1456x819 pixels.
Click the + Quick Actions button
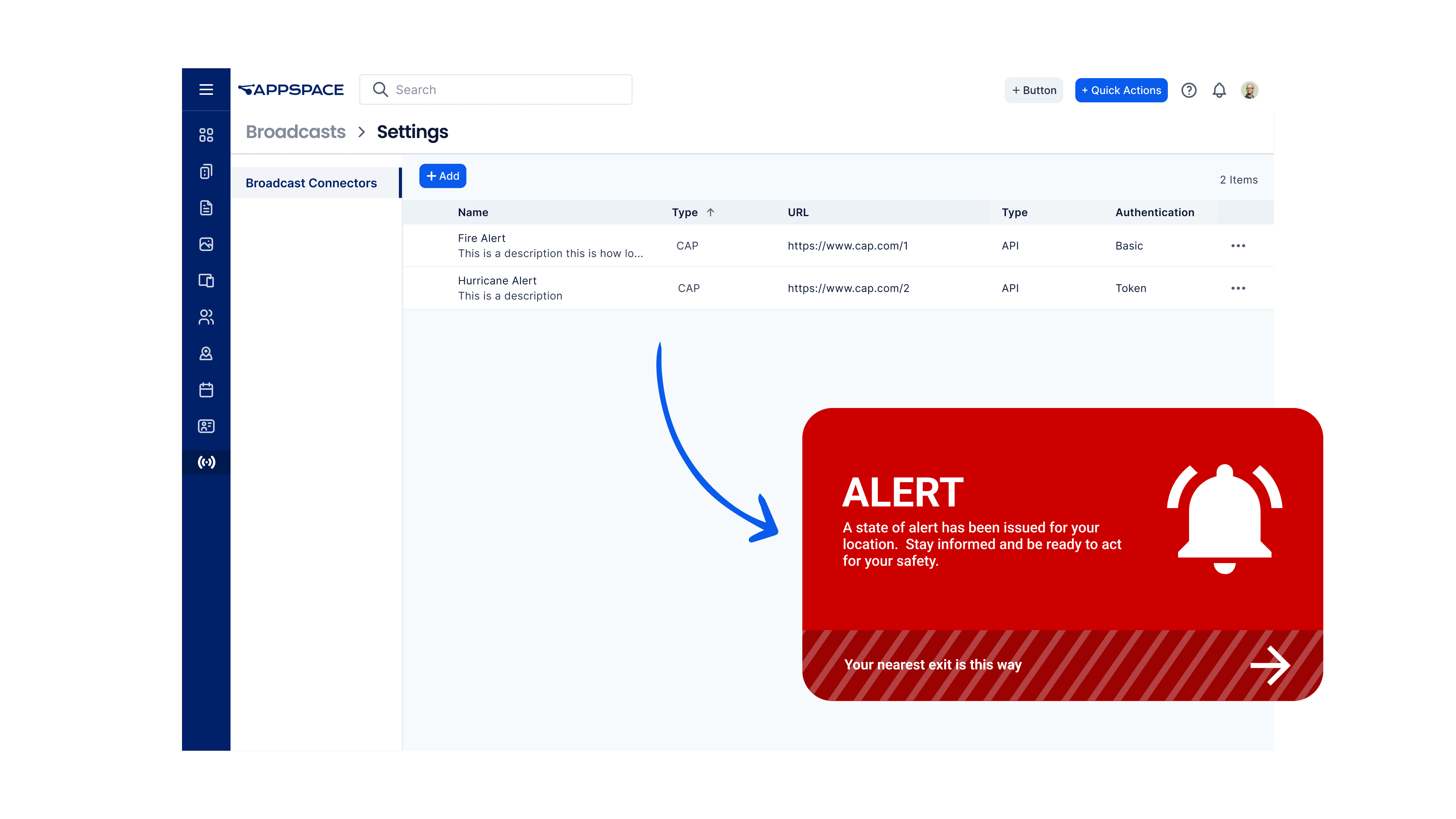point(1121,91)
